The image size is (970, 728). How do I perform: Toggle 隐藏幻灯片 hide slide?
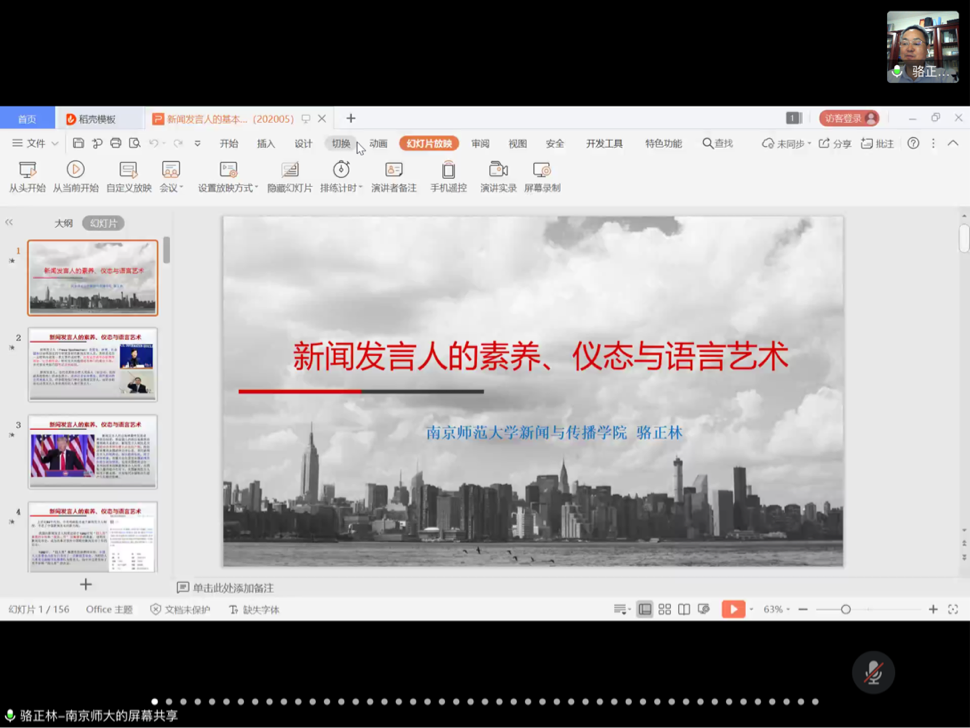tap(289, 171)
